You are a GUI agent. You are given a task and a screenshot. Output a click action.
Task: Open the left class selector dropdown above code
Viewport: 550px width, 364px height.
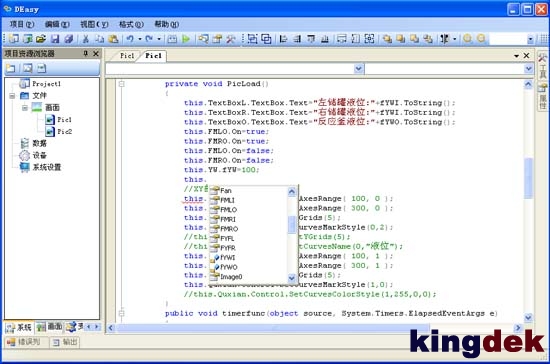coord(358,68)
